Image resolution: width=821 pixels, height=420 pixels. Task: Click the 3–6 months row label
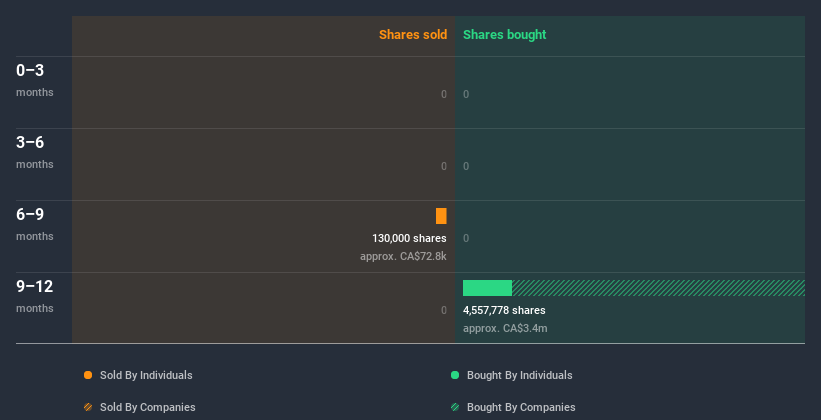35,152
